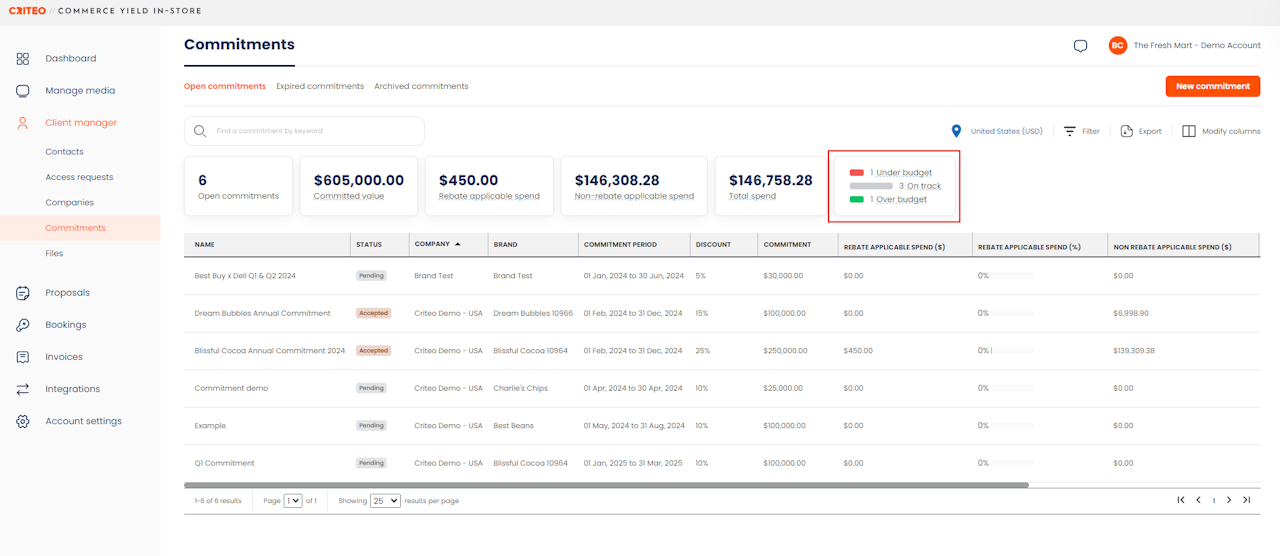Click the Manage media icon

23,91
